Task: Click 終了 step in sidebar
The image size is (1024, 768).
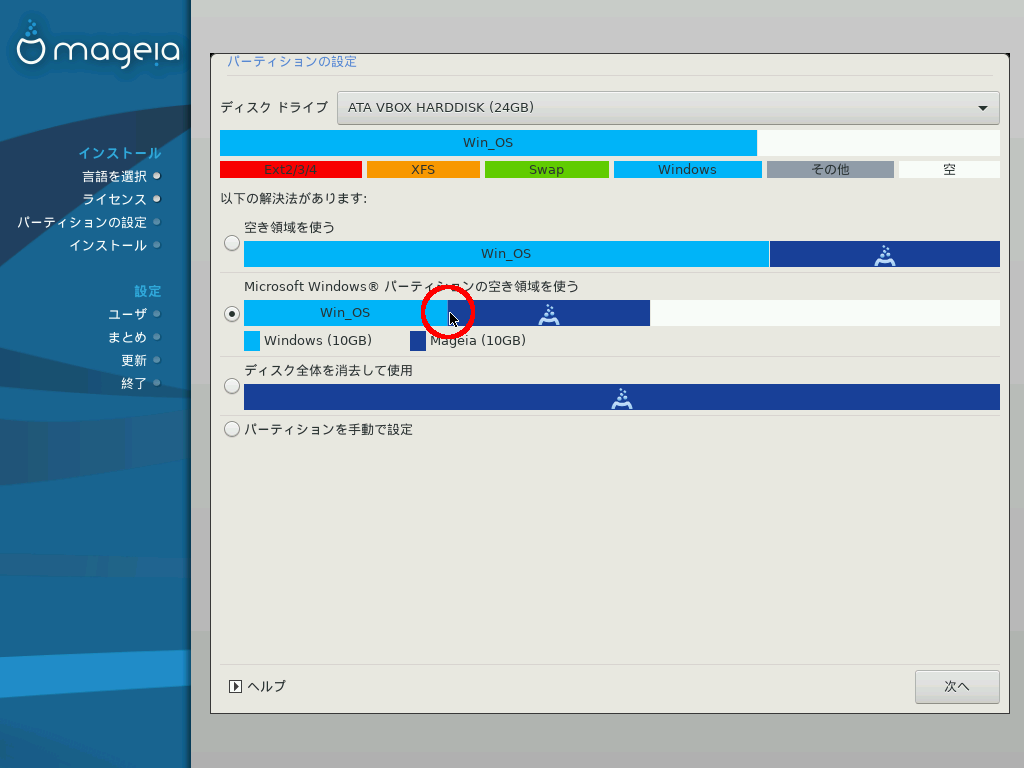Action: 134,383
